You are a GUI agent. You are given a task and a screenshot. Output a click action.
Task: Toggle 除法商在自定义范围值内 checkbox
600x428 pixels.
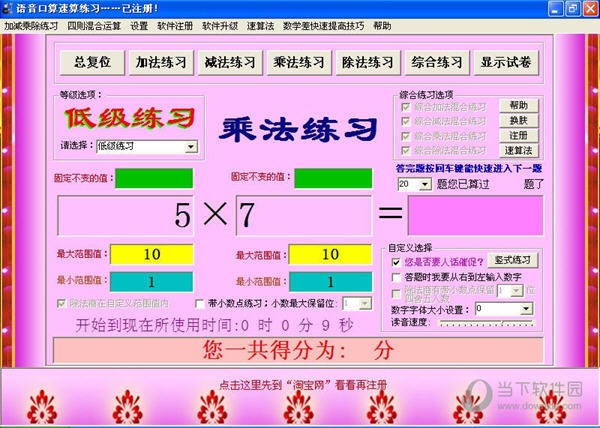pos(61,304)
